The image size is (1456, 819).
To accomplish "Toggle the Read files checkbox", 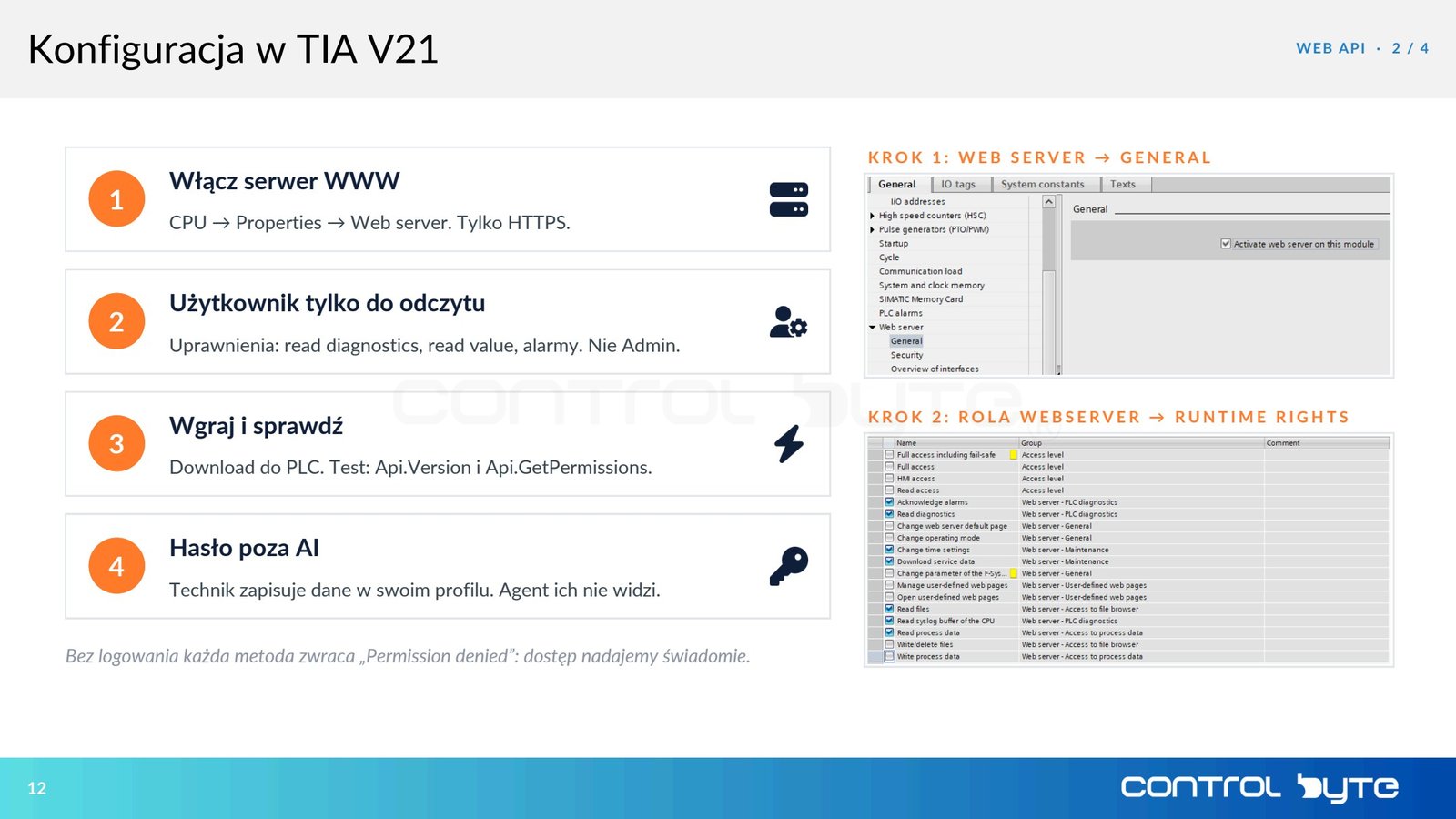I will (x=889, y=609).
